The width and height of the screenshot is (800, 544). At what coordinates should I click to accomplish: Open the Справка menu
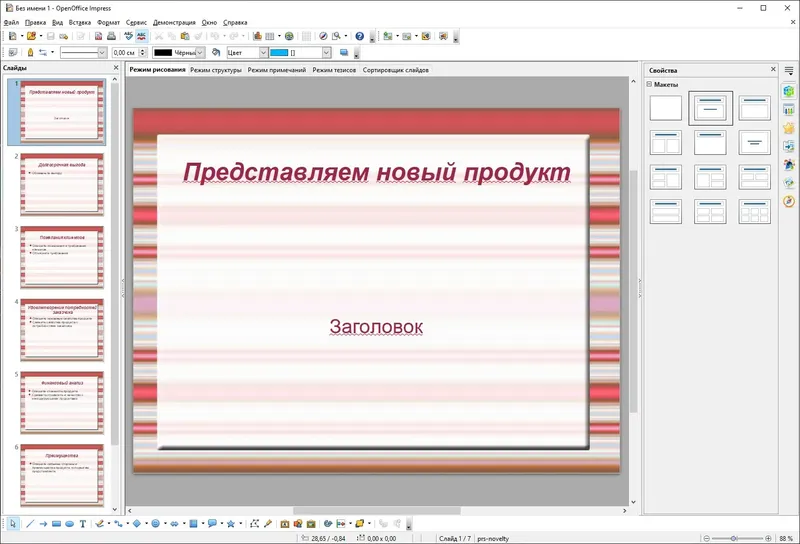pyautogui.click(x=235, y=22)
